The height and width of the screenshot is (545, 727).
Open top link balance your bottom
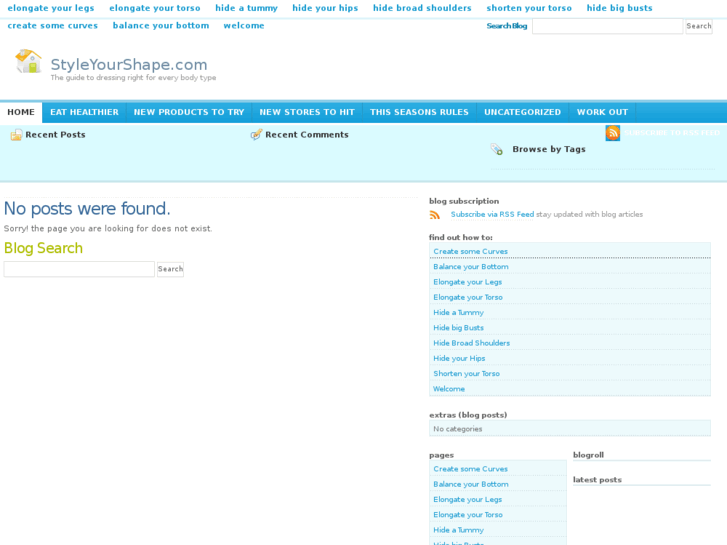(161, 26)
